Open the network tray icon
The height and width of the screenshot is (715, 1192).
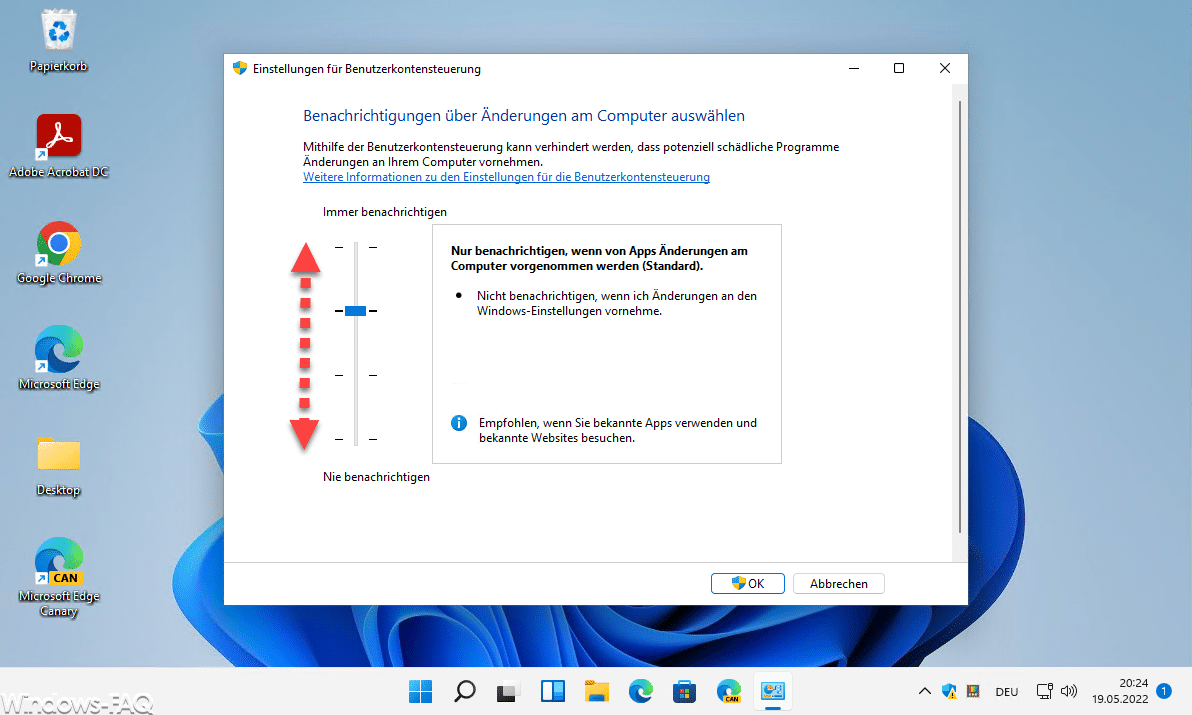(1045, 691)
